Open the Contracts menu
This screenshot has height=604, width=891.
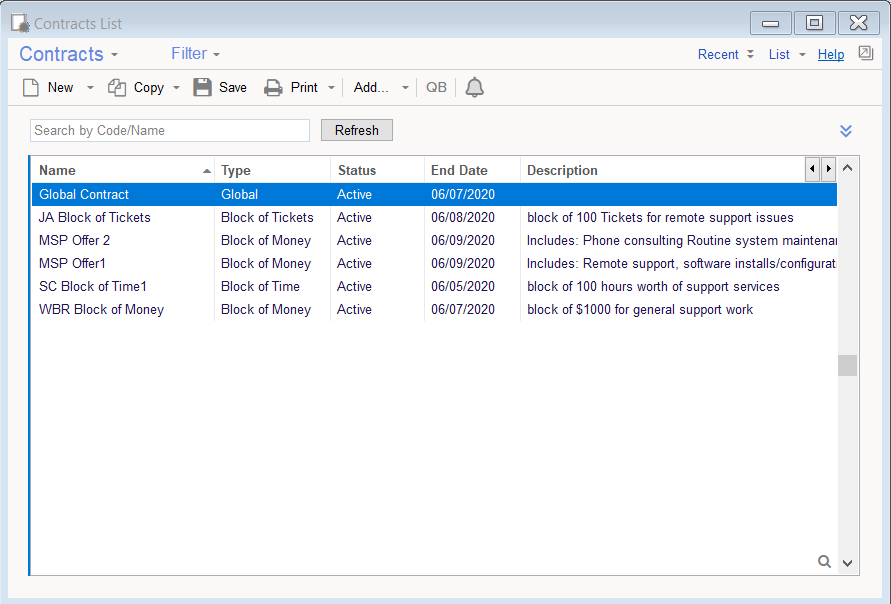[x=68, y=53]
